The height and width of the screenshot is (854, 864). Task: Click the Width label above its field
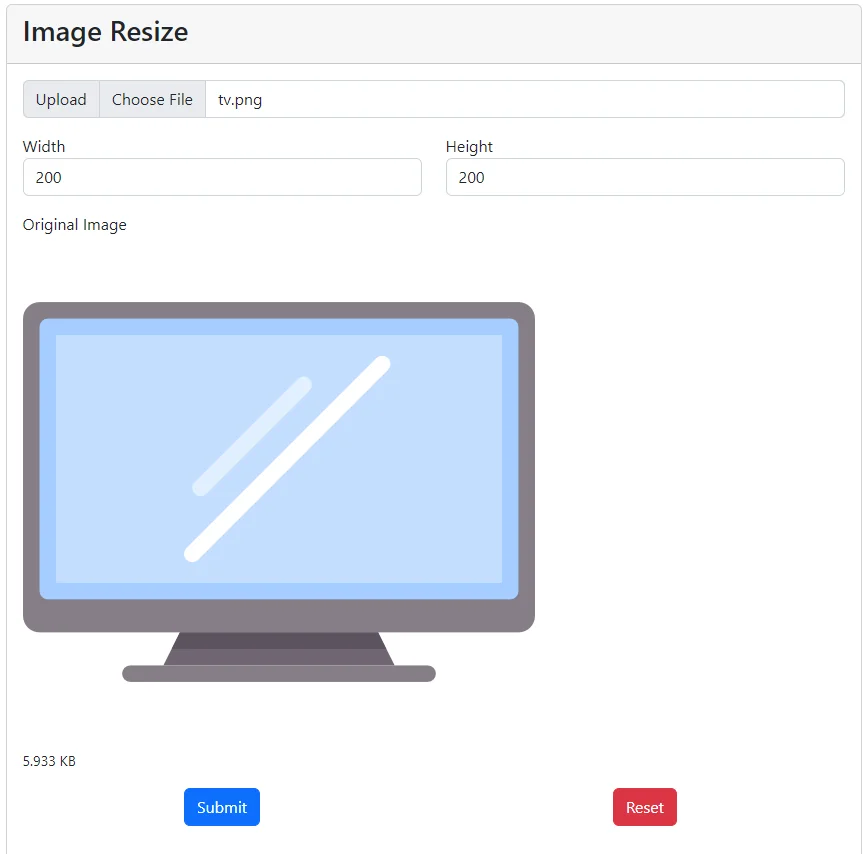pyautogui.click(x=44, y=146)
